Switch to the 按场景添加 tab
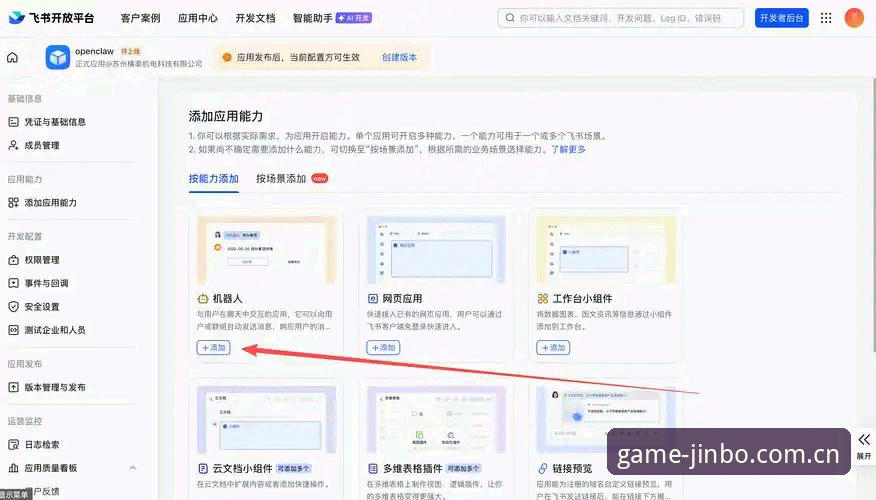This screenshot has width=876, height=500. coord(281,179)
